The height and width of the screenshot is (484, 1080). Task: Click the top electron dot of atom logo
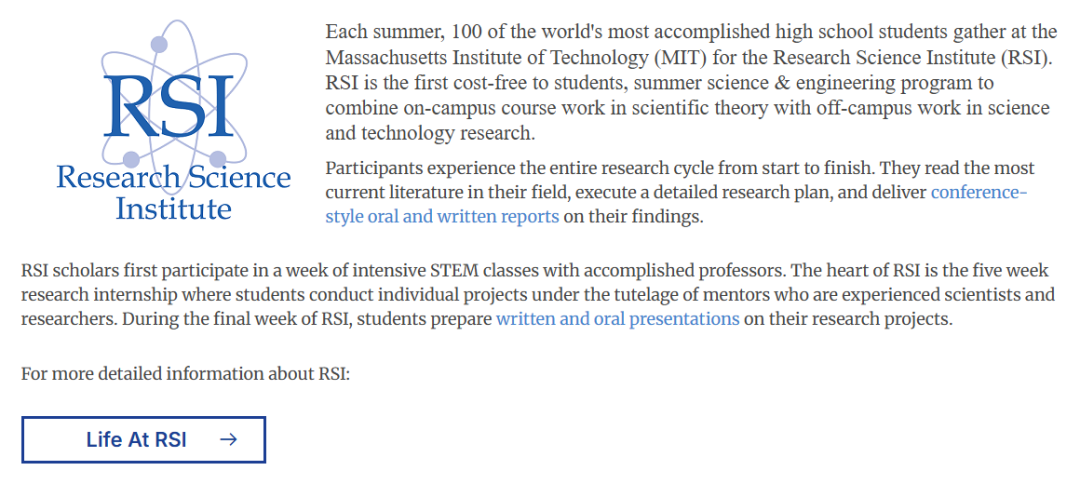click(158, 45)
